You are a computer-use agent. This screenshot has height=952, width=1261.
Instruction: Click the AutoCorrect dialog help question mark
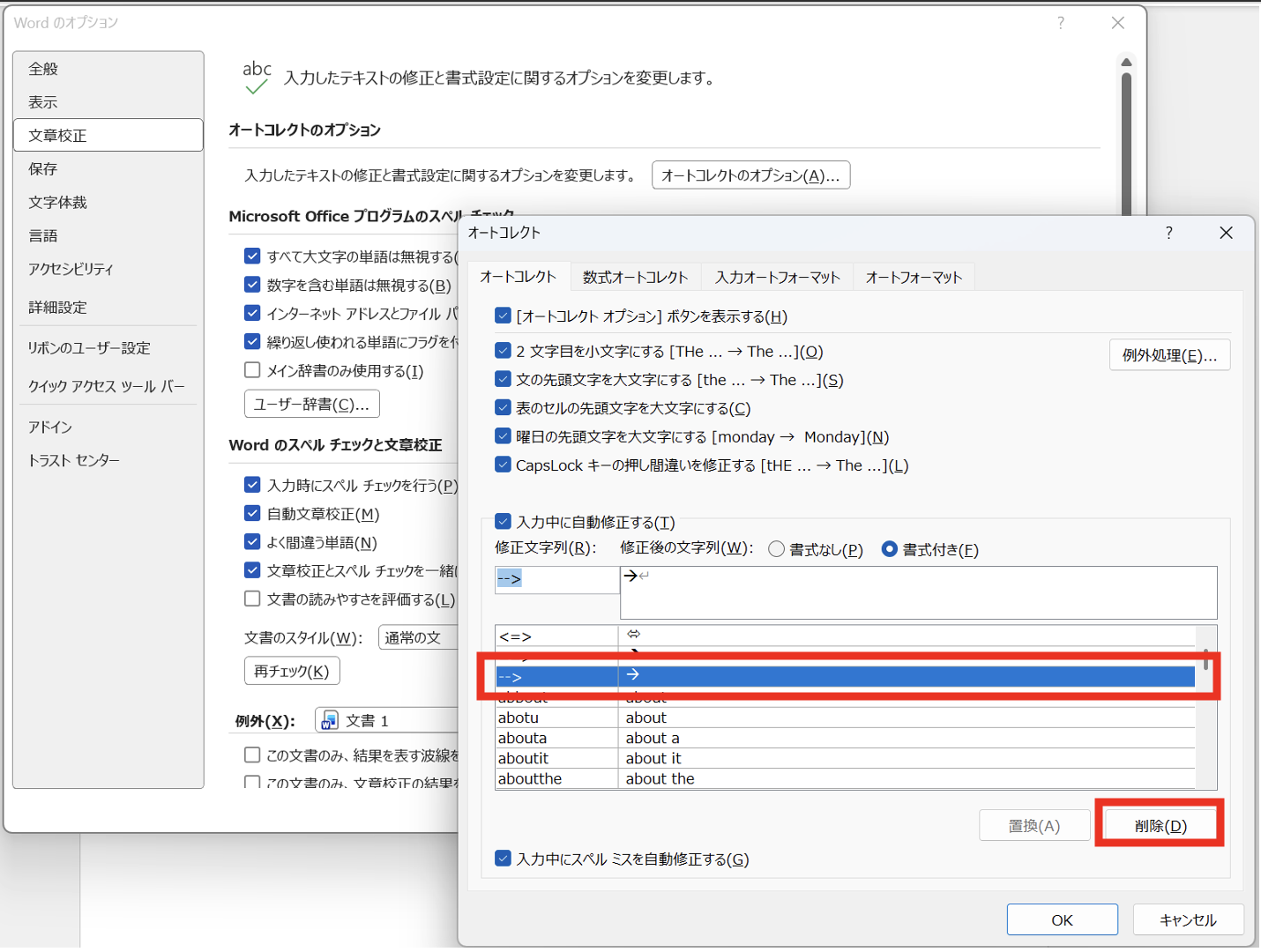coord(1168,233)
